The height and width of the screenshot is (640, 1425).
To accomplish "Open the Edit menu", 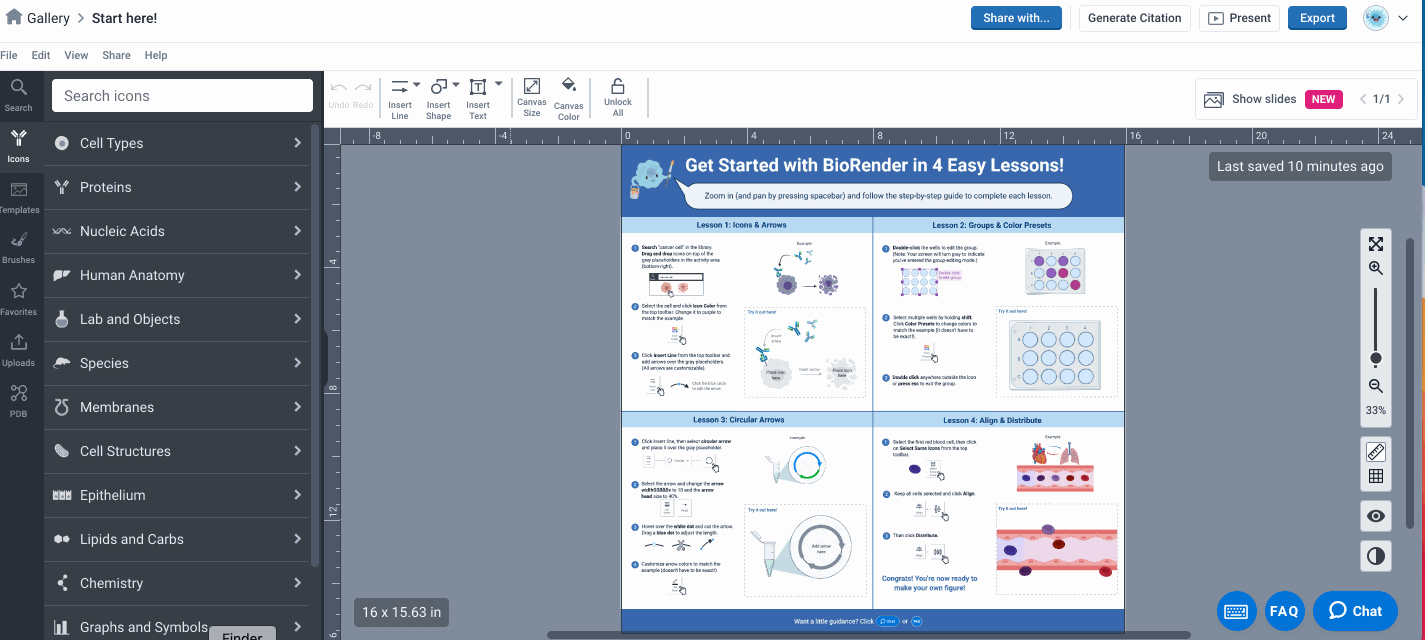I will pos(41,55).
